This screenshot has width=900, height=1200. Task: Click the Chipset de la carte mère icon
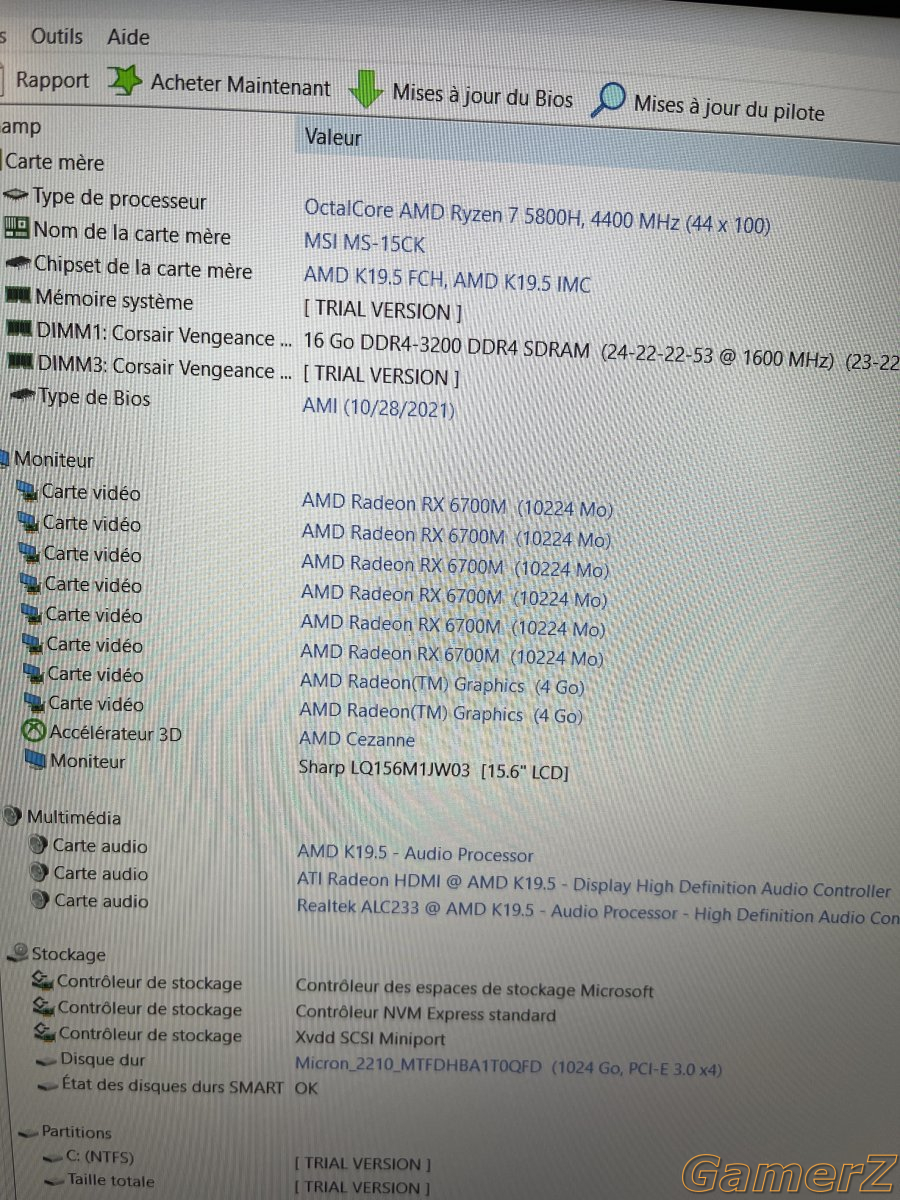(18, 263)
